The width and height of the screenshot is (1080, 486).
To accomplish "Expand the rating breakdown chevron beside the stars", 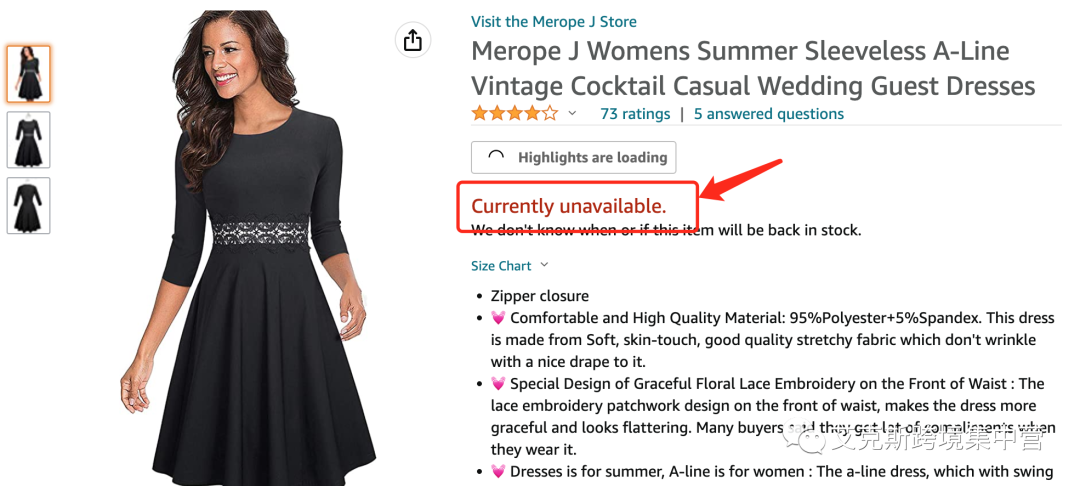I will (x=572, y=114).
